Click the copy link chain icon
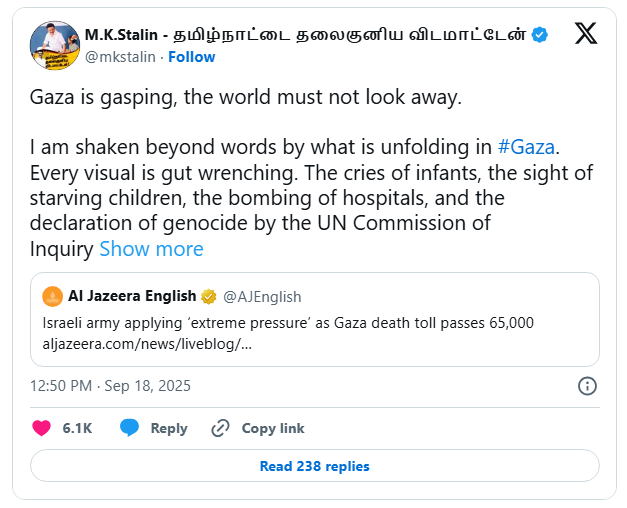Screen dimensions: 627x508 point(220,428)
